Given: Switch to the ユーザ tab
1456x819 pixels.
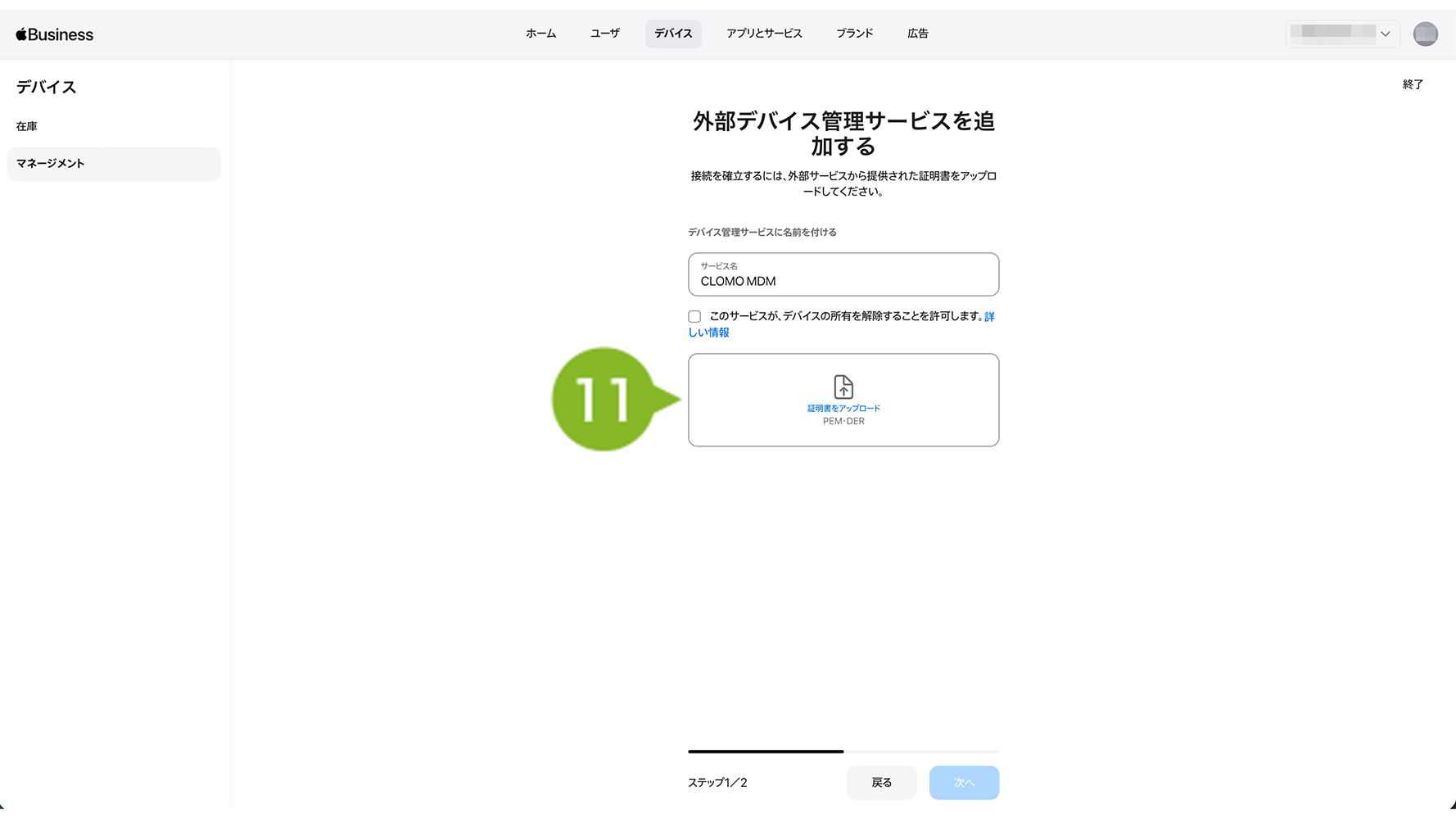Looking at the screenshot, I should tap(604, 34).
